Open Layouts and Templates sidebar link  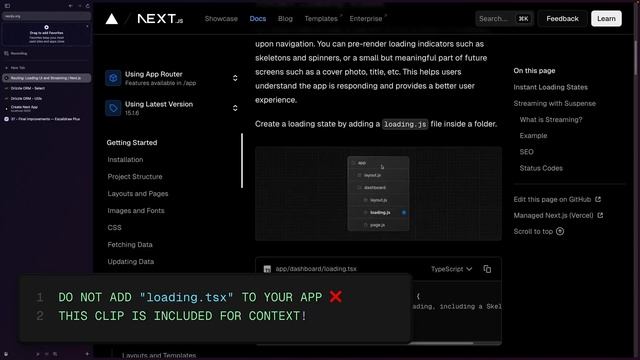pos(159,356)
